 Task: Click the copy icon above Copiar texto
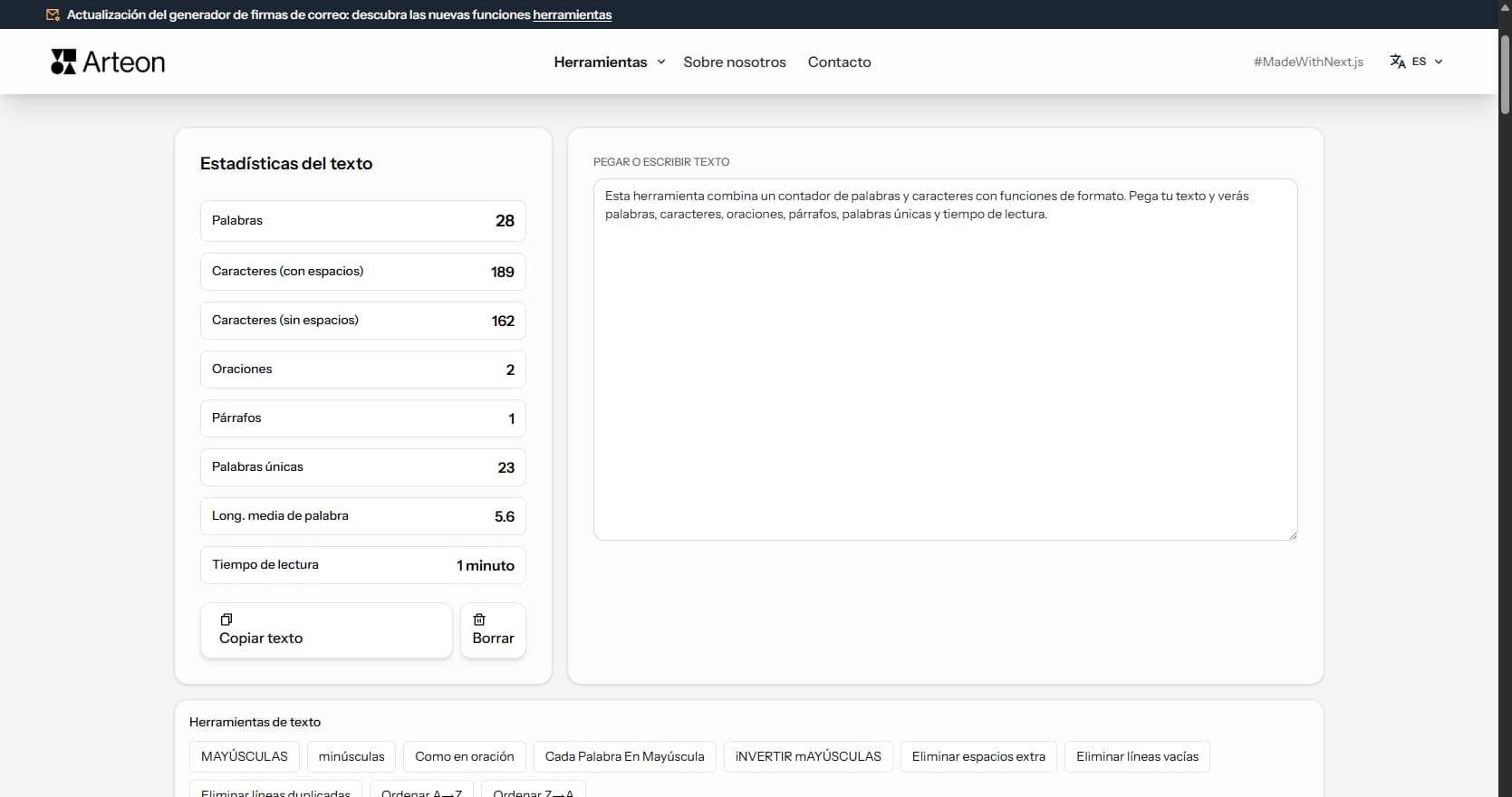226,619
